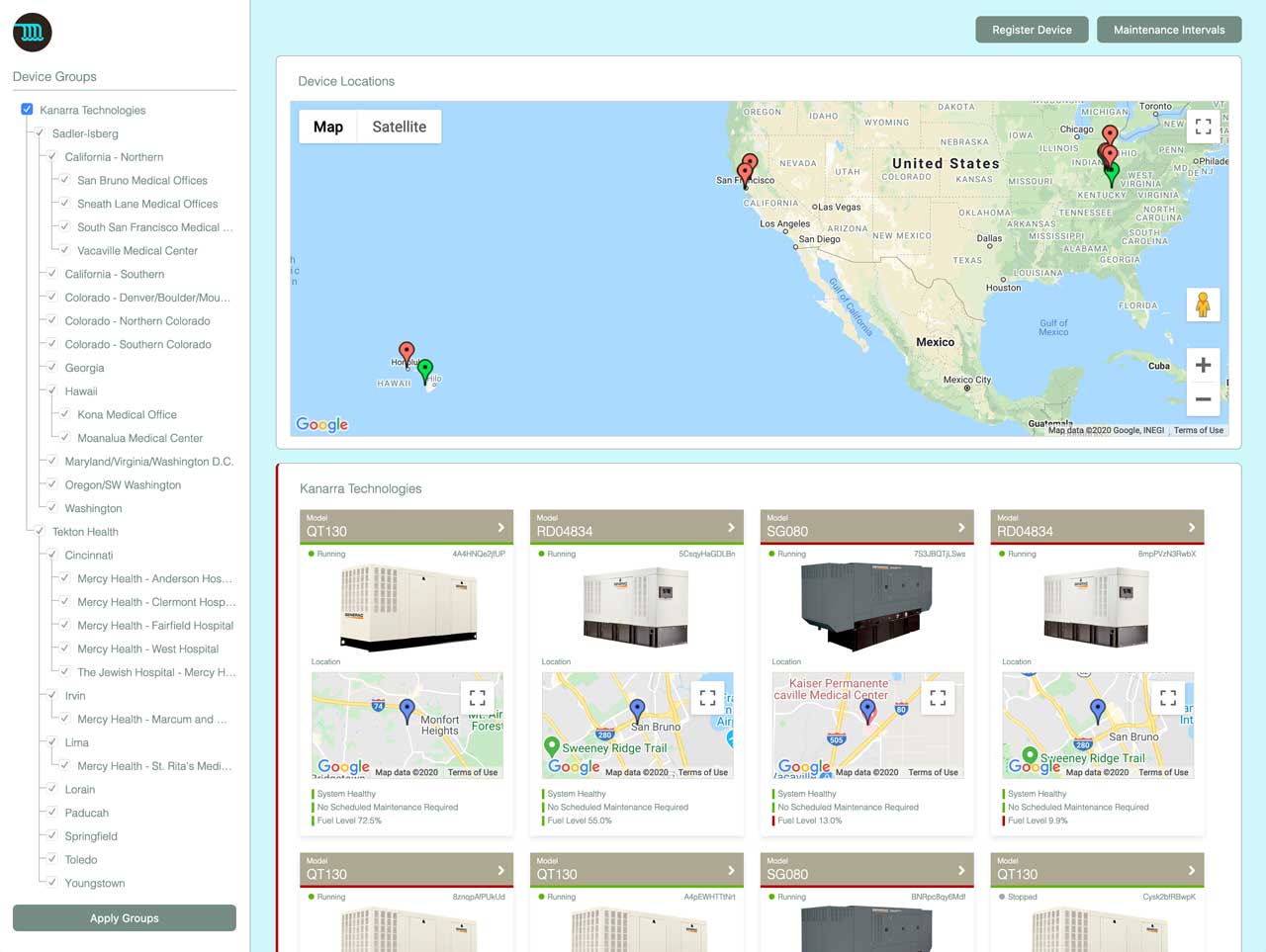Open details arrow for SG080 device 7S3JBQTjLSws
1266x952 pixels.
(x=961, y=528)
